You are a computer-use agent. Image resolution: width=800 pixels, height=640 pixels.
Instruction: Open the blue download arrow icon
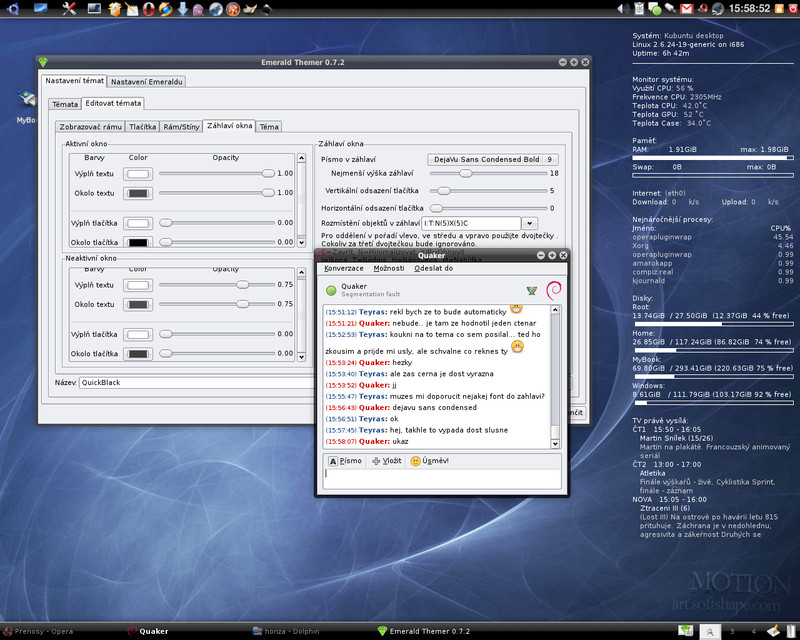click(x=182, y=9)
